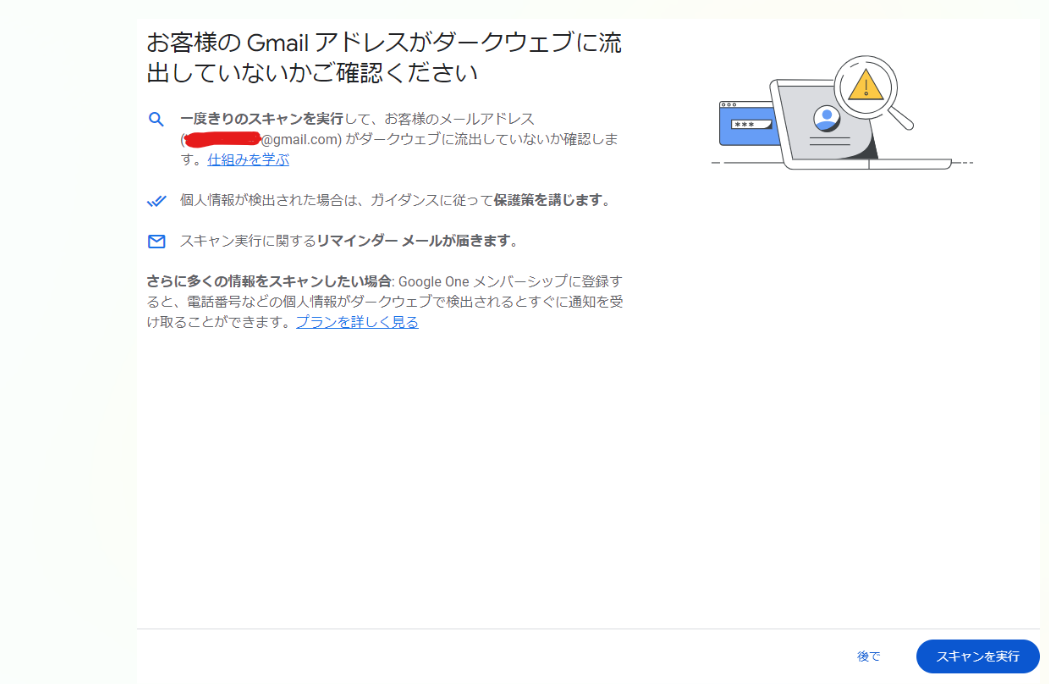This screenshot has height=684, width=1049.
Task: Open the 仕組みを学ぶ link
Action: coord(248,160)
